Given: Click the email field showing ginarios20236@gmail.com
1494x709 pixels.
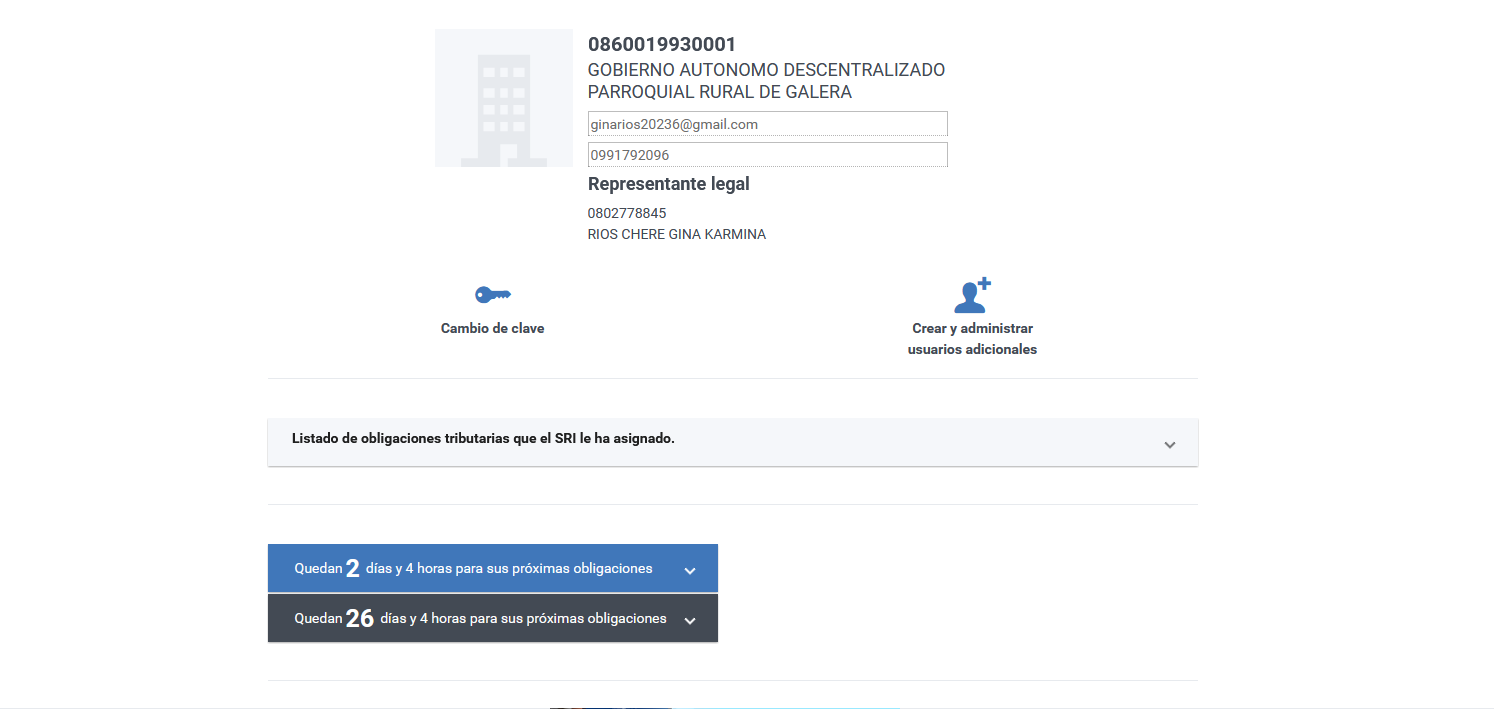Looking at the screenshot, I should 767,124.
